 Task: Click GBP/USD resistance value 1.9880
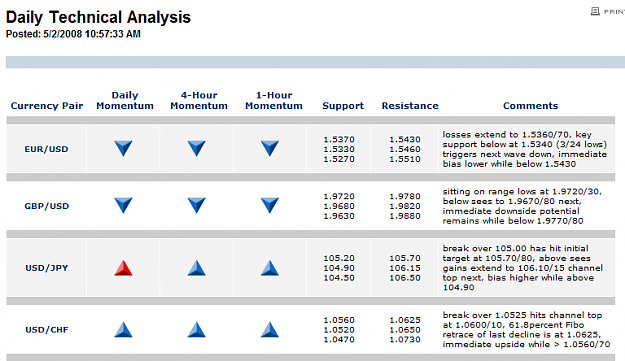pyautogui.click(x=405, y=216)
